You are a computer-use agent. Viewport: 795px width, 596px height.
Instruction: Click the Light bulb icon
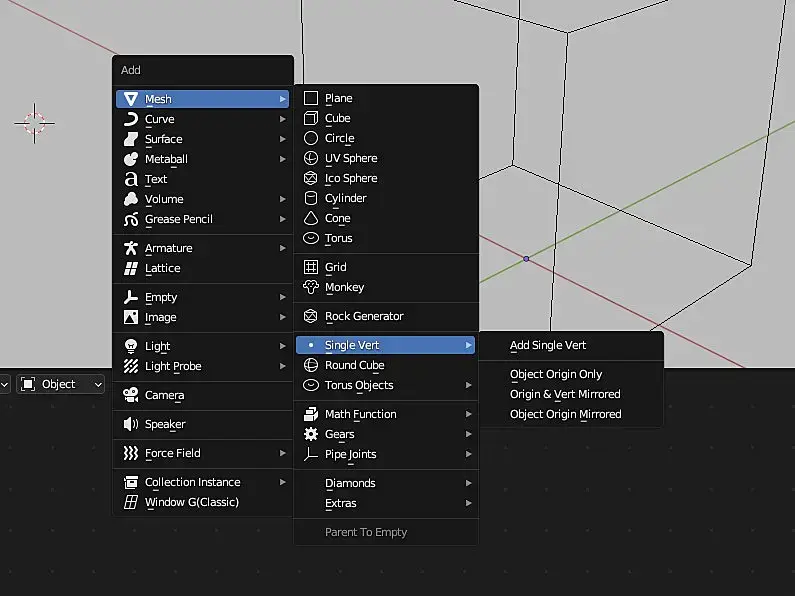pyautogui.click(x=131, y=346)
